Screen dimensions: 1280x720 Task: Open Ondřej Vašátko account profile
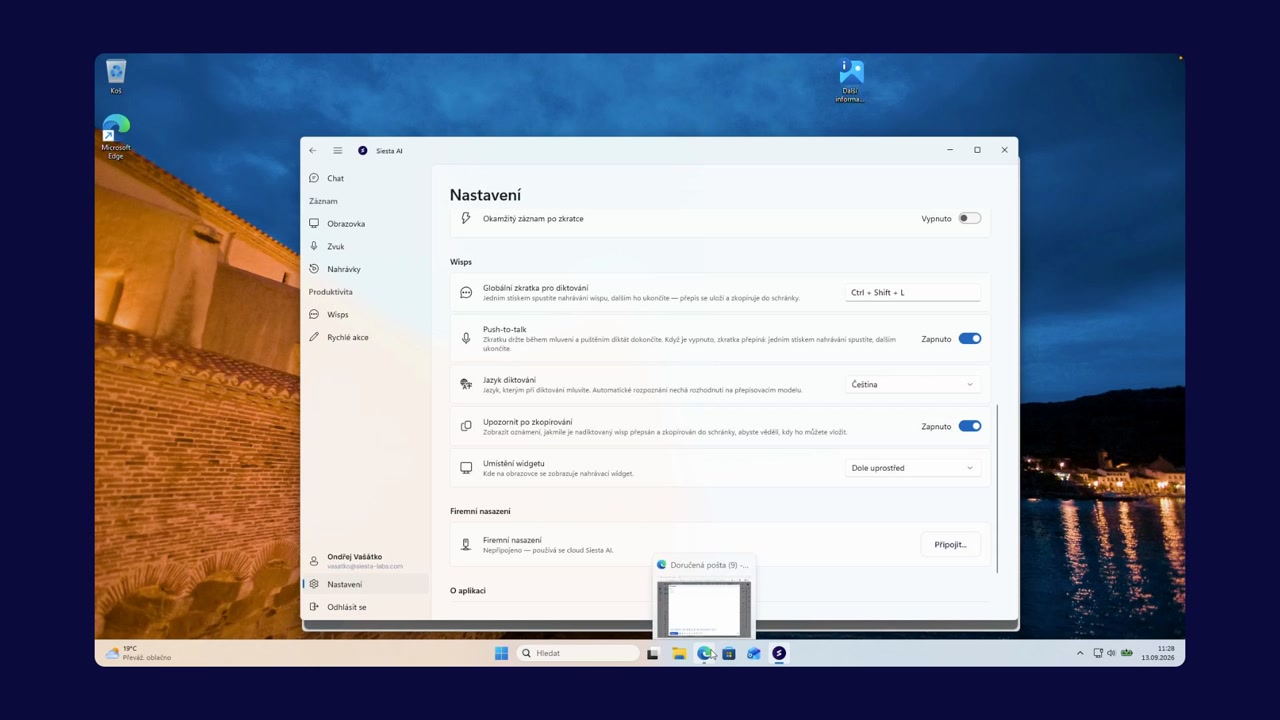(x=365, y=561)
